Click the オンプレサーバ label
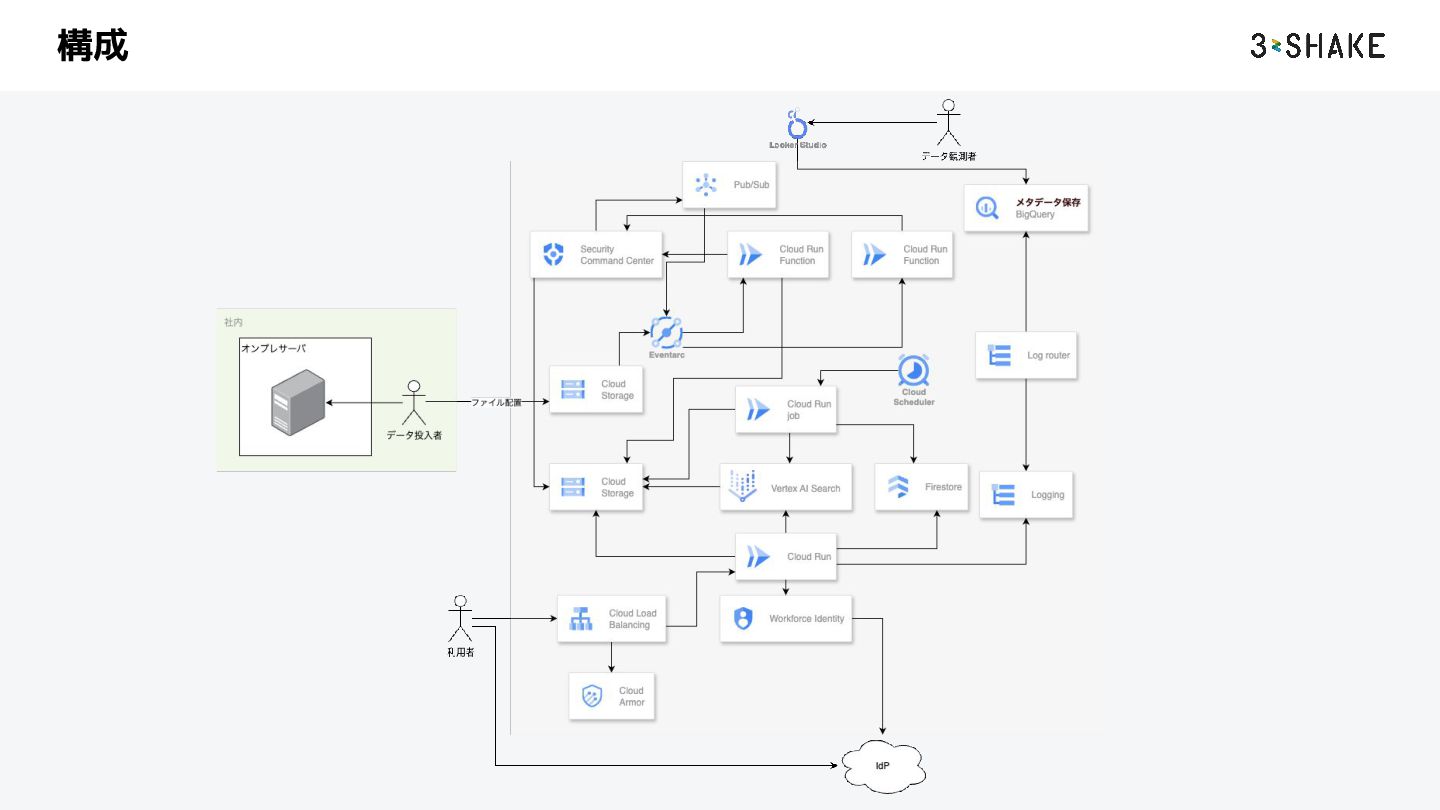1440x810 pixels. [x=273, y=348]
